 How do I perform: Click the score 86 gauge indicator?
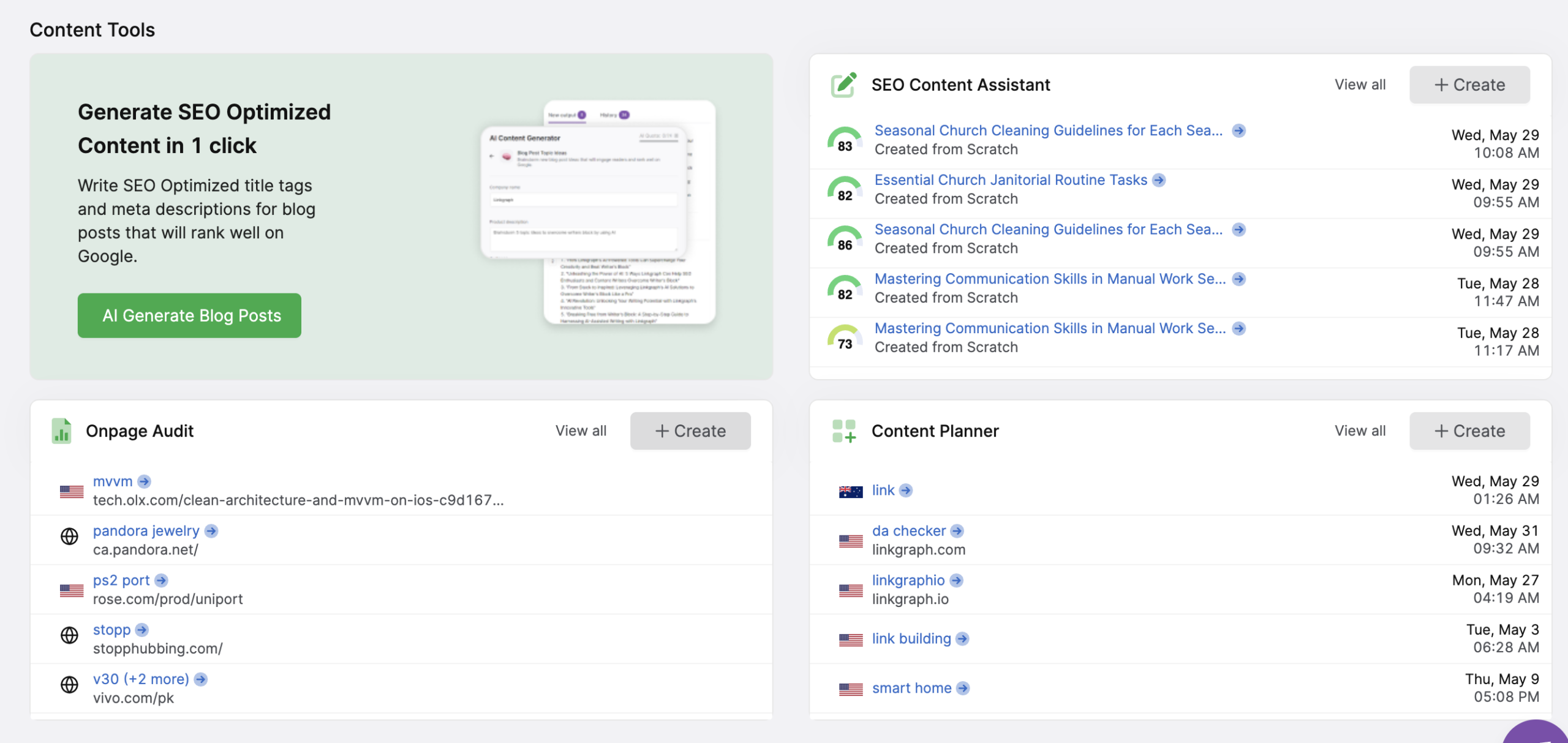click(845, 239)
